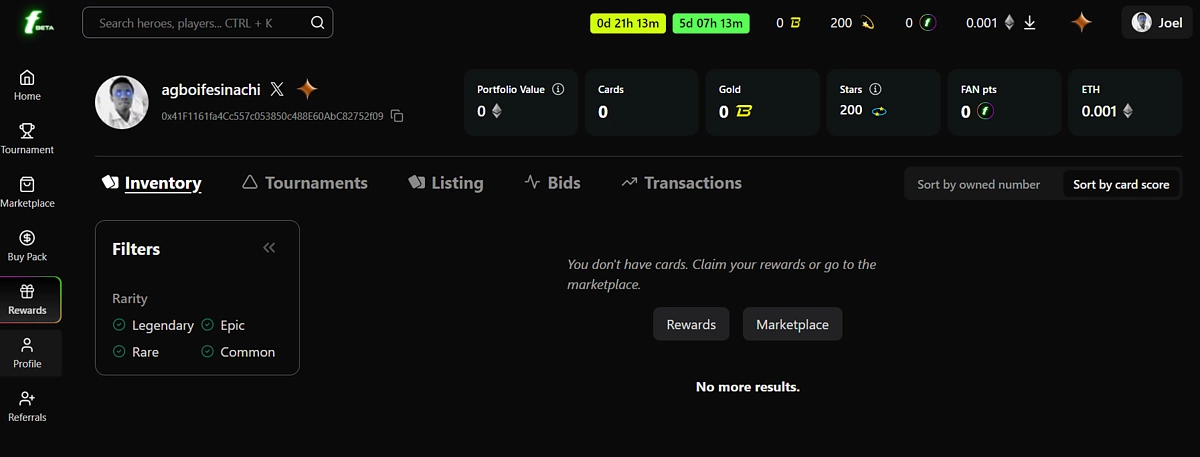1200x457 pixels.
Task: Open the X profile link icon
Action: pos(277,90)
